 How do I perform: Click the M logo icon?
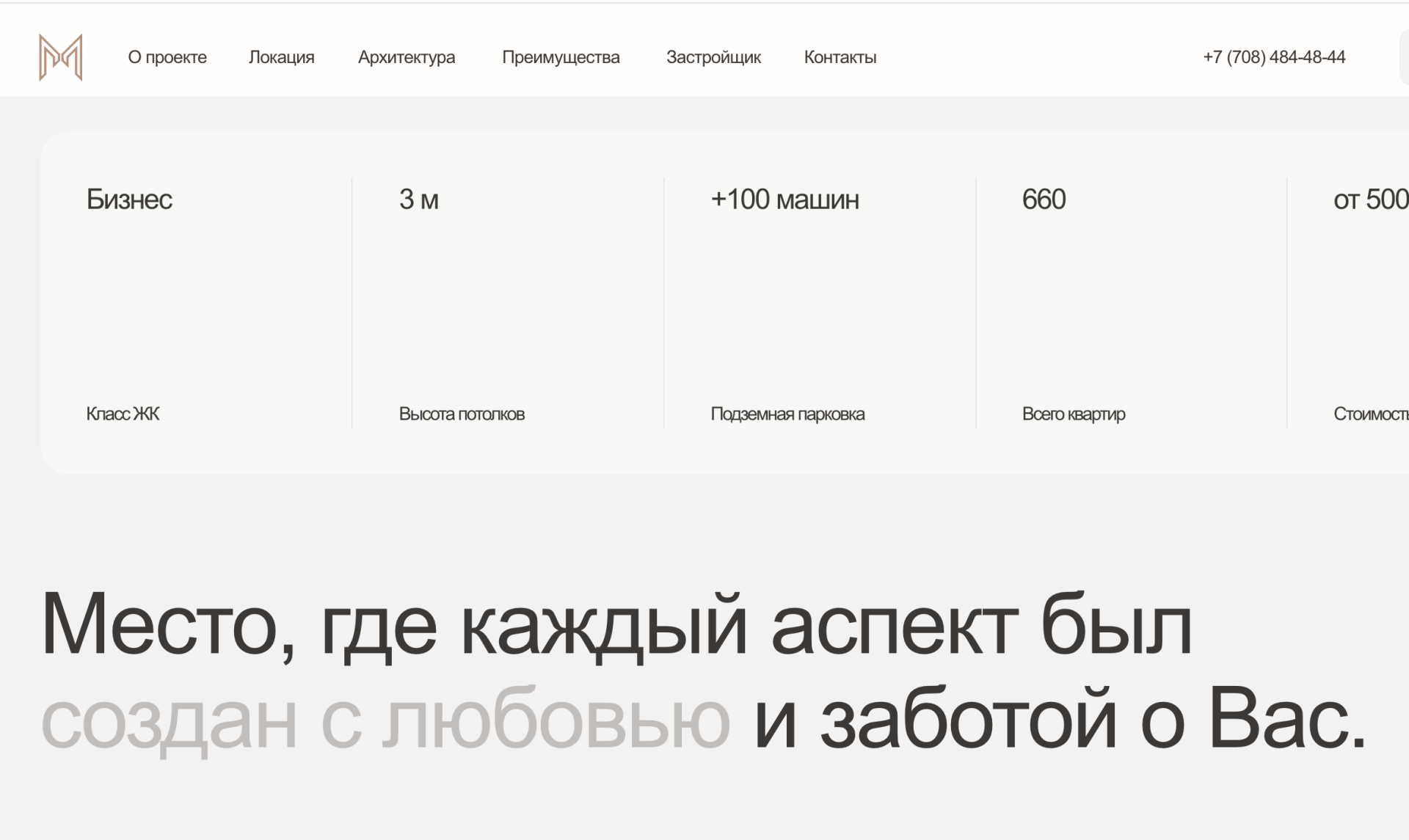click(60, 57)
